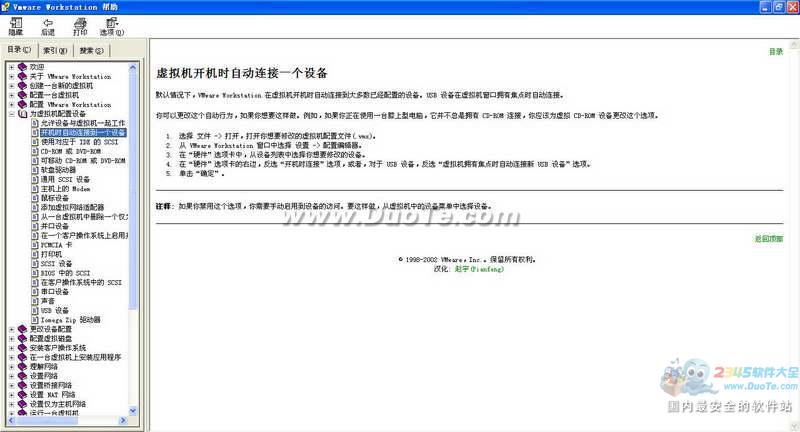Click the page icon beside USB 设备
This screenshot has width=800, height=432.
35,310
